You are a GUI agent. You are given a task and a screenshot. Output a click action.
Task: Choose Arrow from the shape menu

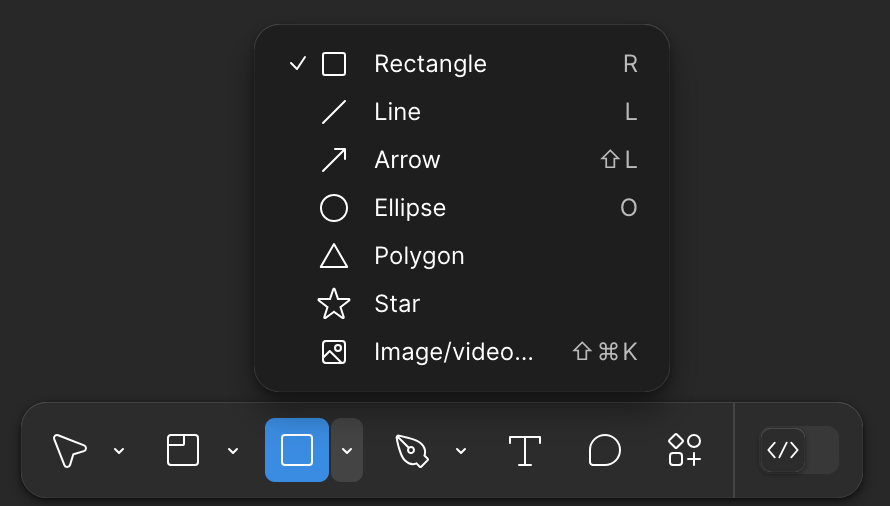pyautogui.click(x=407, y=160)
